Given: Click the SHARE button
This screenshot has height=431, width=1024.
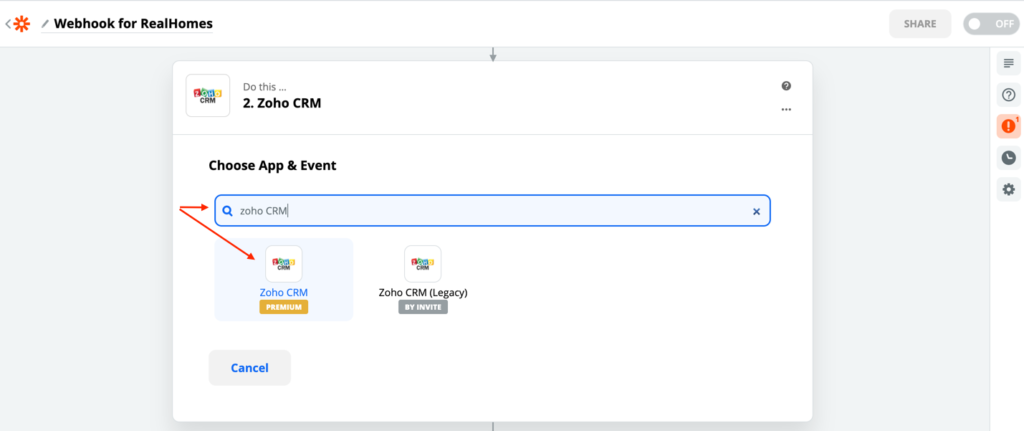Looking at the screenshot, I should pyautogui.click(x=920, y=24).
